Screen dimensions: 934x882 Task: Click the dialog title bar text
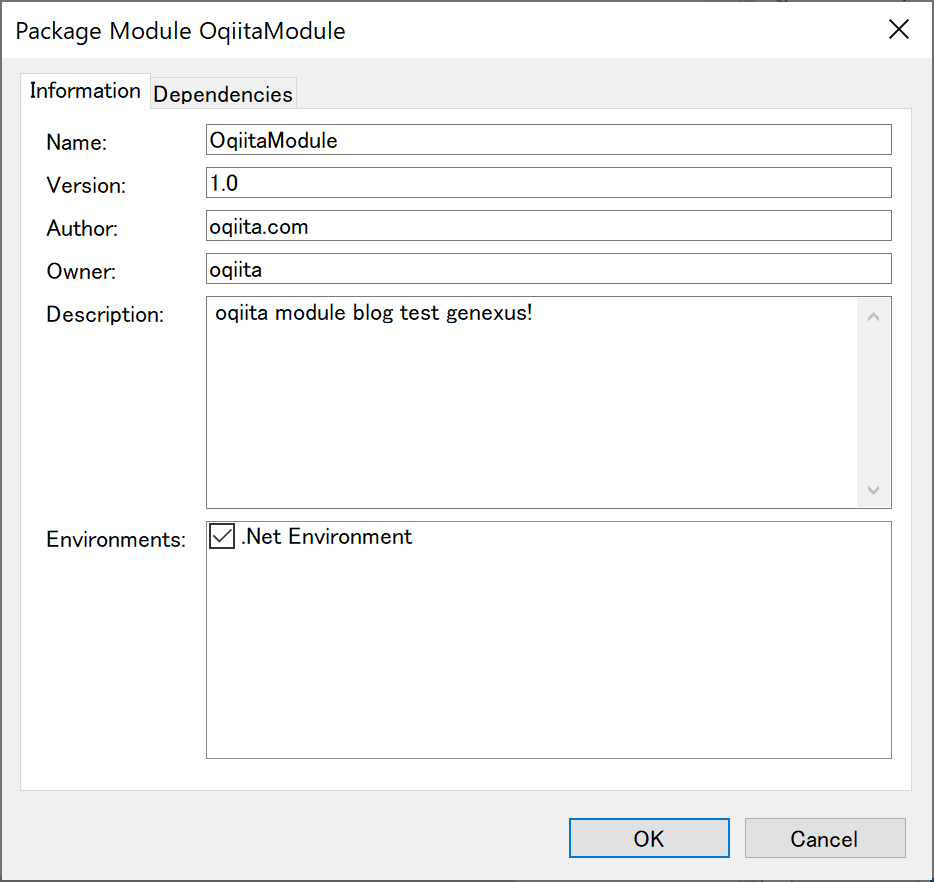[180, 31]
